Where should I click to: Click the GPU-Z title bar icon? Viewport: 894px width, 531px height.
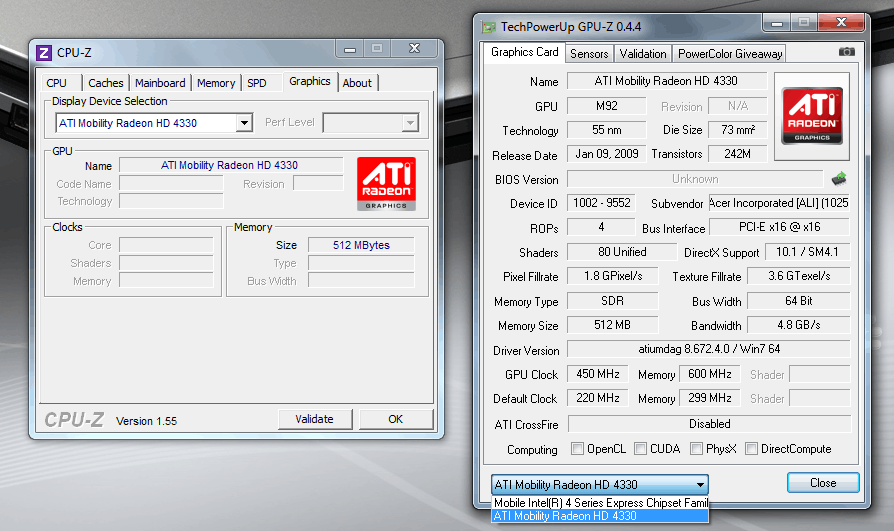[x=489, y=27]
